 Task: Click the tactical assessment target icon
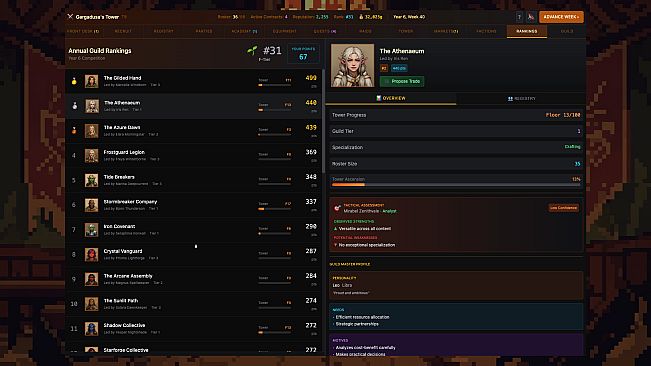[337, 208]
